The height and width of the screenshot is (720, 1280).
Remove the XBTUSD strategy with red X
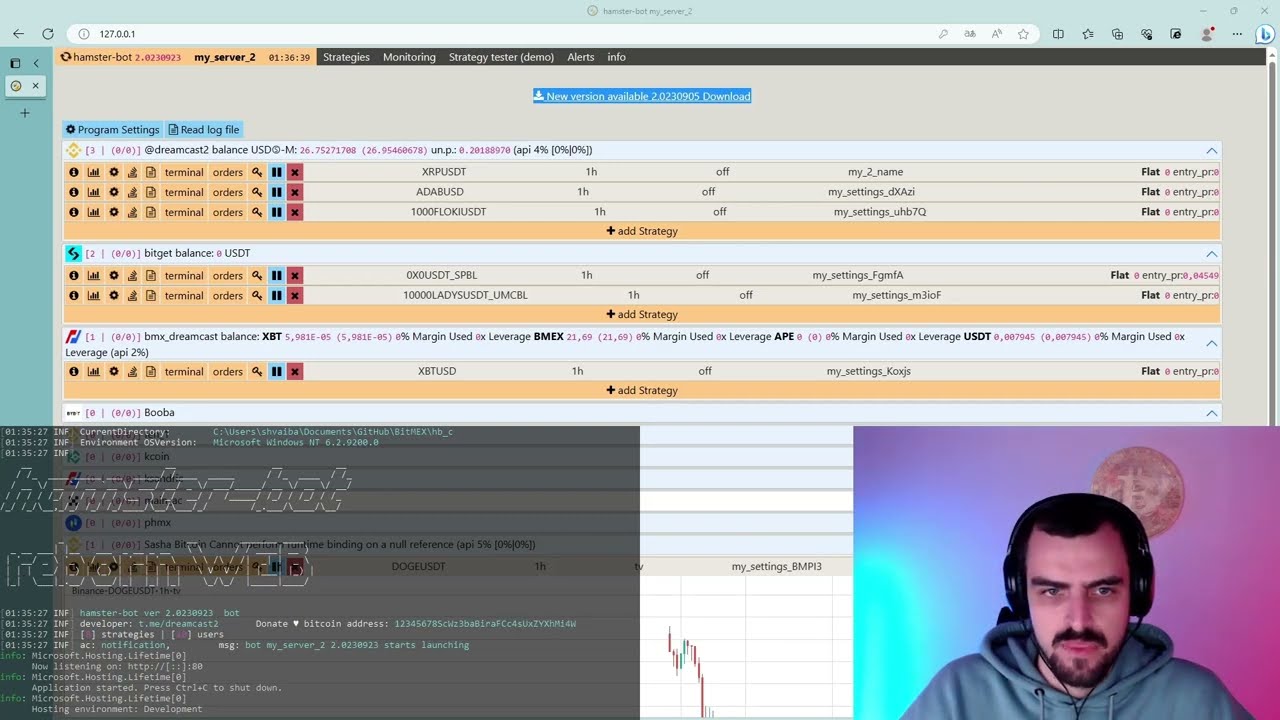[x=294, y=371]
